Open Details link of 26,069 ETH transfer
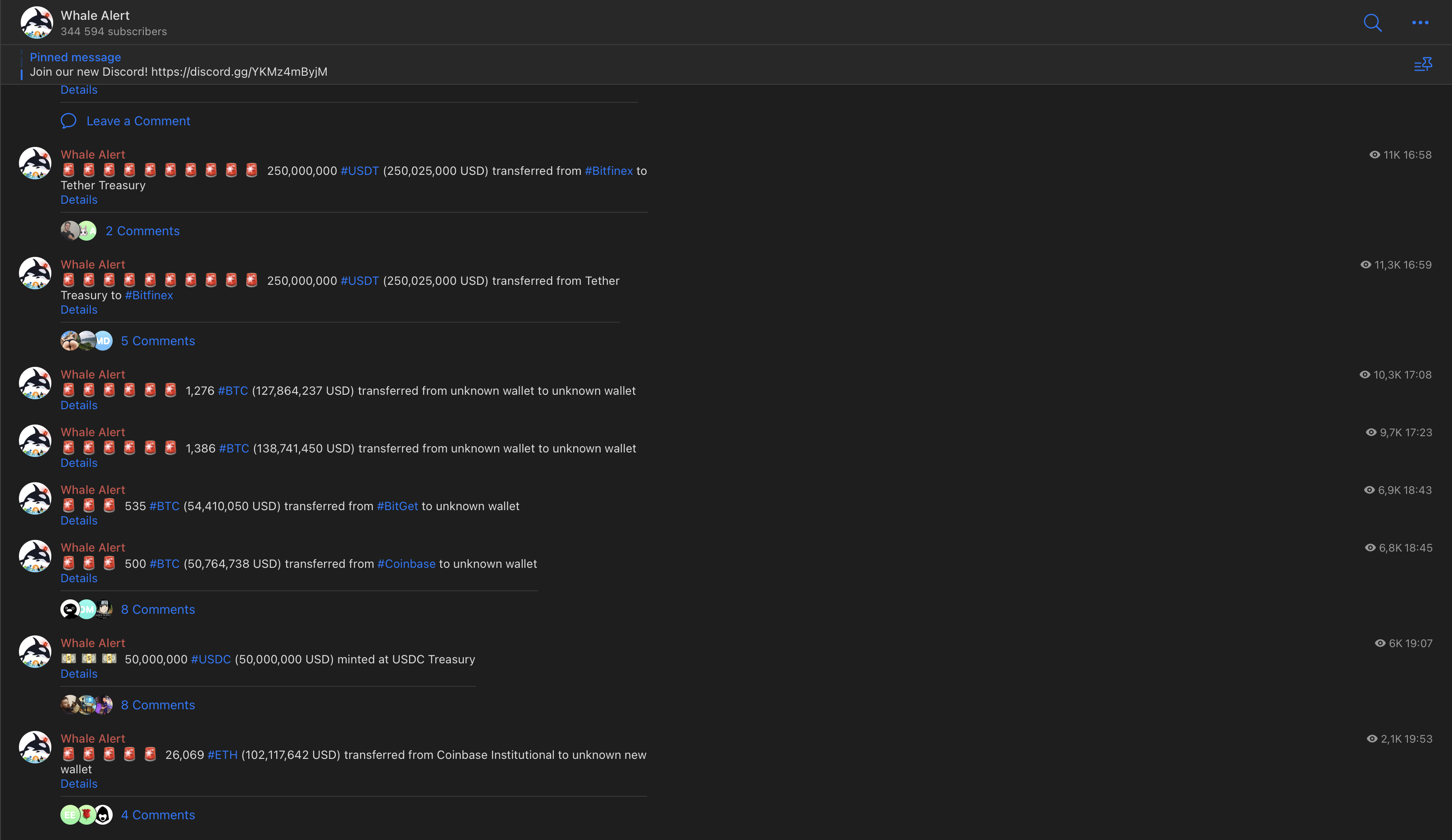 click(79, 784)
